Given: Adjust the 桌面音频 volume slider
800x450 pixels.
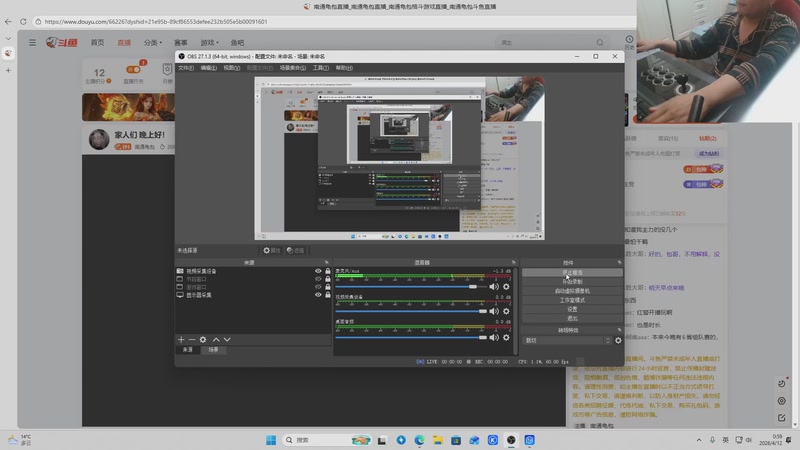Looking at the screenshot, I should tap(411, 337).
